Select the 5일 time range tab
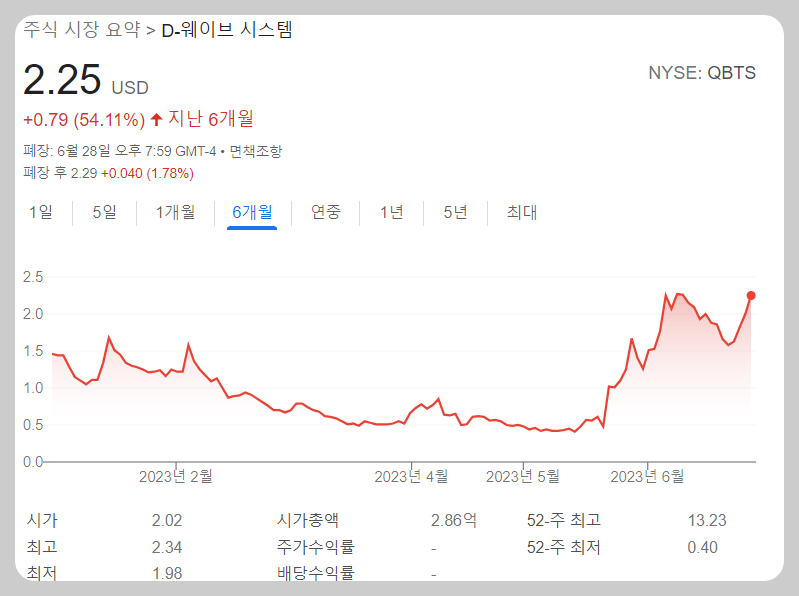 (x=104, y=212)
